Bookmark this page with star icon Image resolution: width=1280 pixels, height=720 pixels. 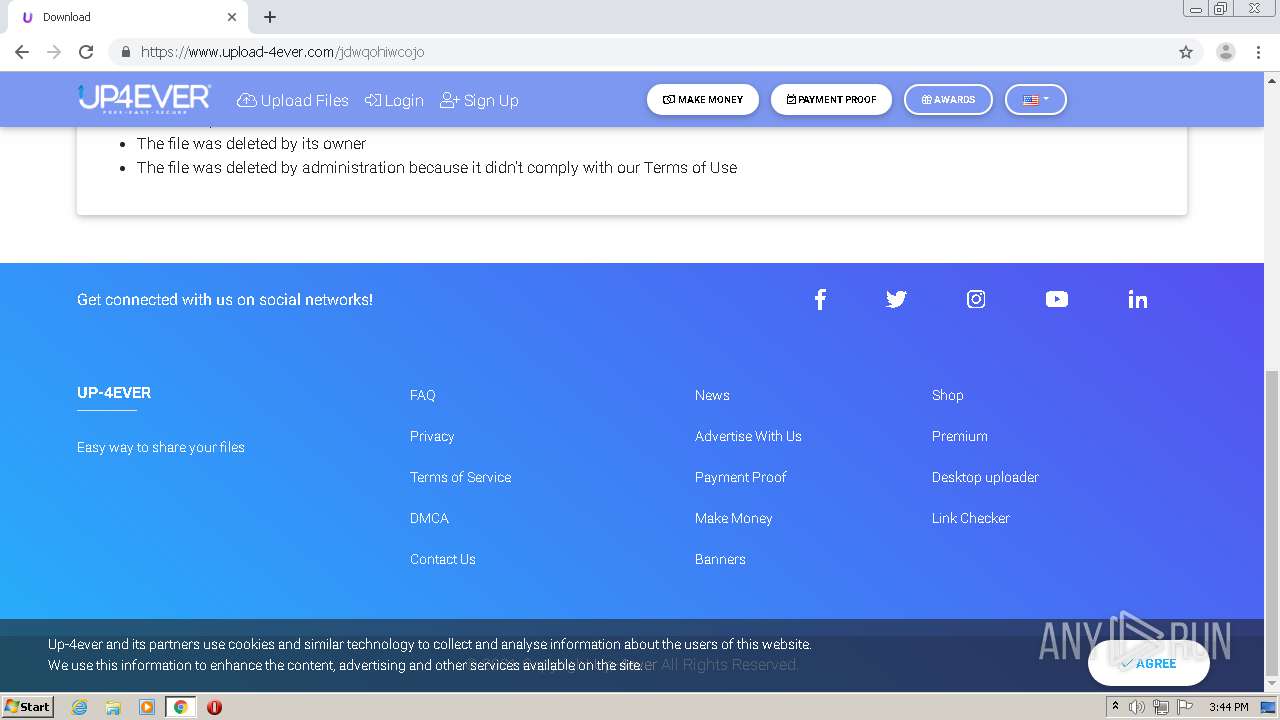[1186, 52]
